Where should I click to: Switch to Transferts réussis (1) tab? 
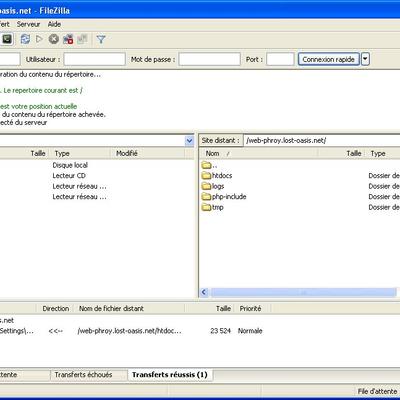pos(170,375)
